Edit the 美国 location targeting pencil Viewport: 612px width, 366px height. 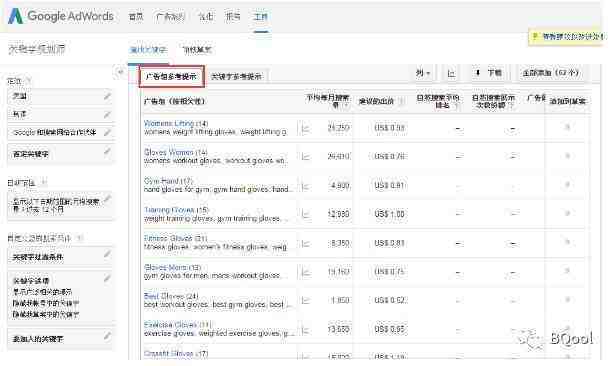(107, 96)
